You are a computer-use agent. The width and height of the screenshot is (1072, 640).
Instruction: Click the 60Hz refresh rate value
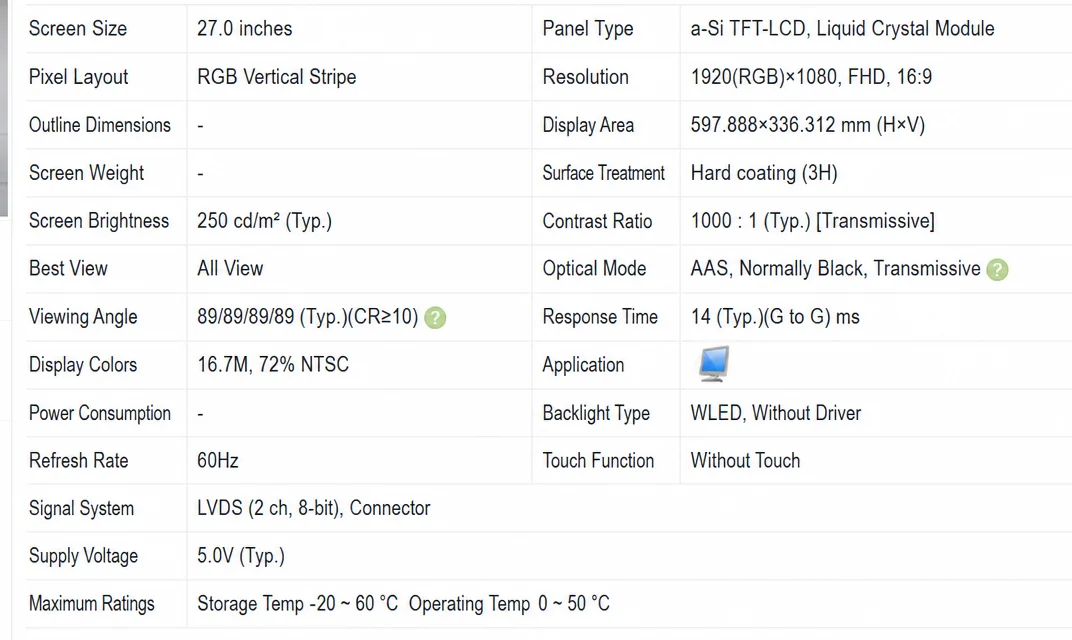[x=217, y=461]
